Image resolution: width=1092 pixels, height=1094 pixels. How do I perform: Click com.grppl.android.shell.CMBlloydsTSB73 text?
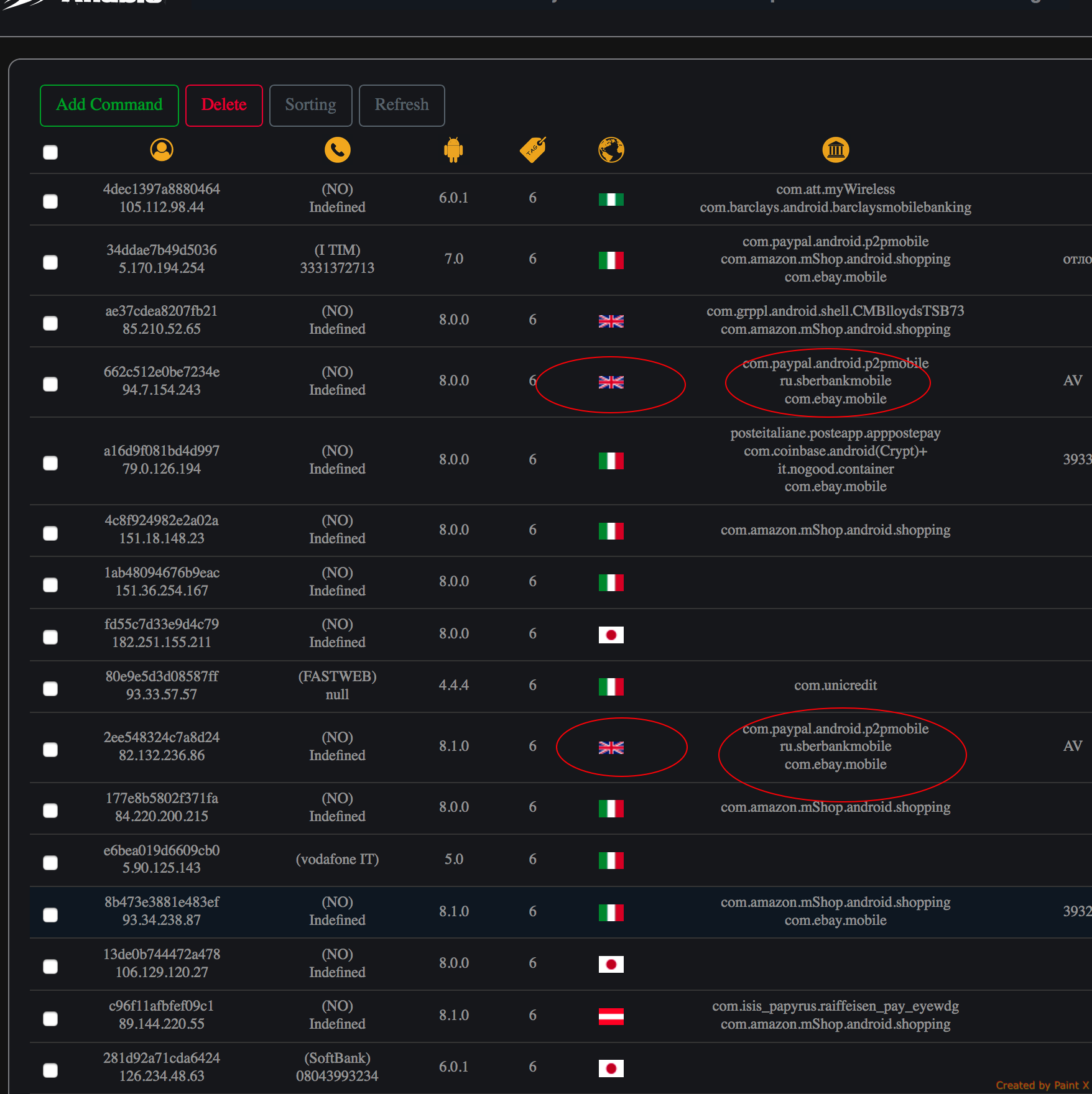coord(835,311)
